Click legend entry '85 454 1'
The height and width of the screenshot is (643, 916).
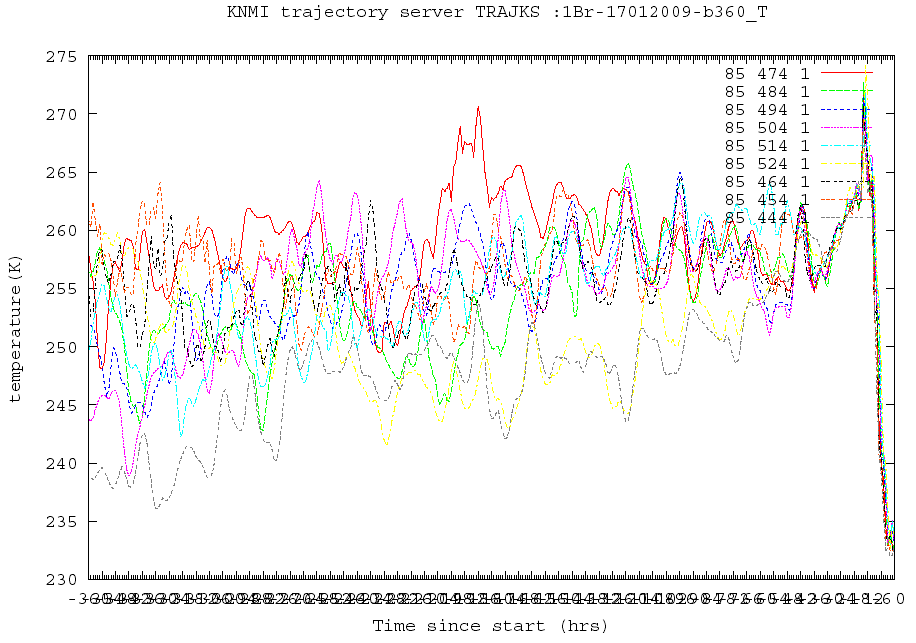pos(768,200)
